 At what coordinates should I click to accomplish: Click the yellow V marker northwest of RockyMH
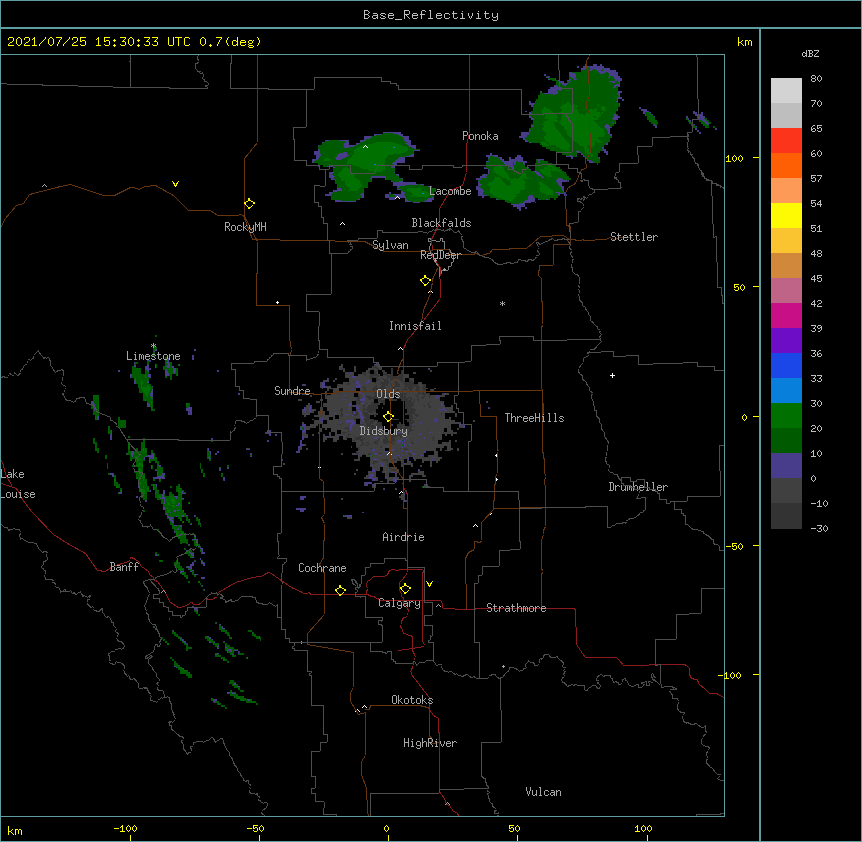[175, 184]
